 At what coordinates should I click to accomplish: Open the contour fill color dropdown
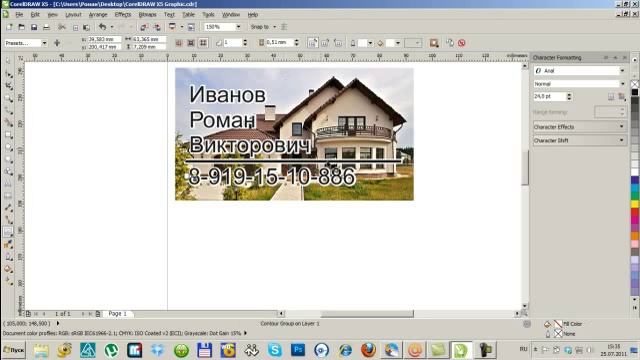pyautogui.click(x=398, y=43)
